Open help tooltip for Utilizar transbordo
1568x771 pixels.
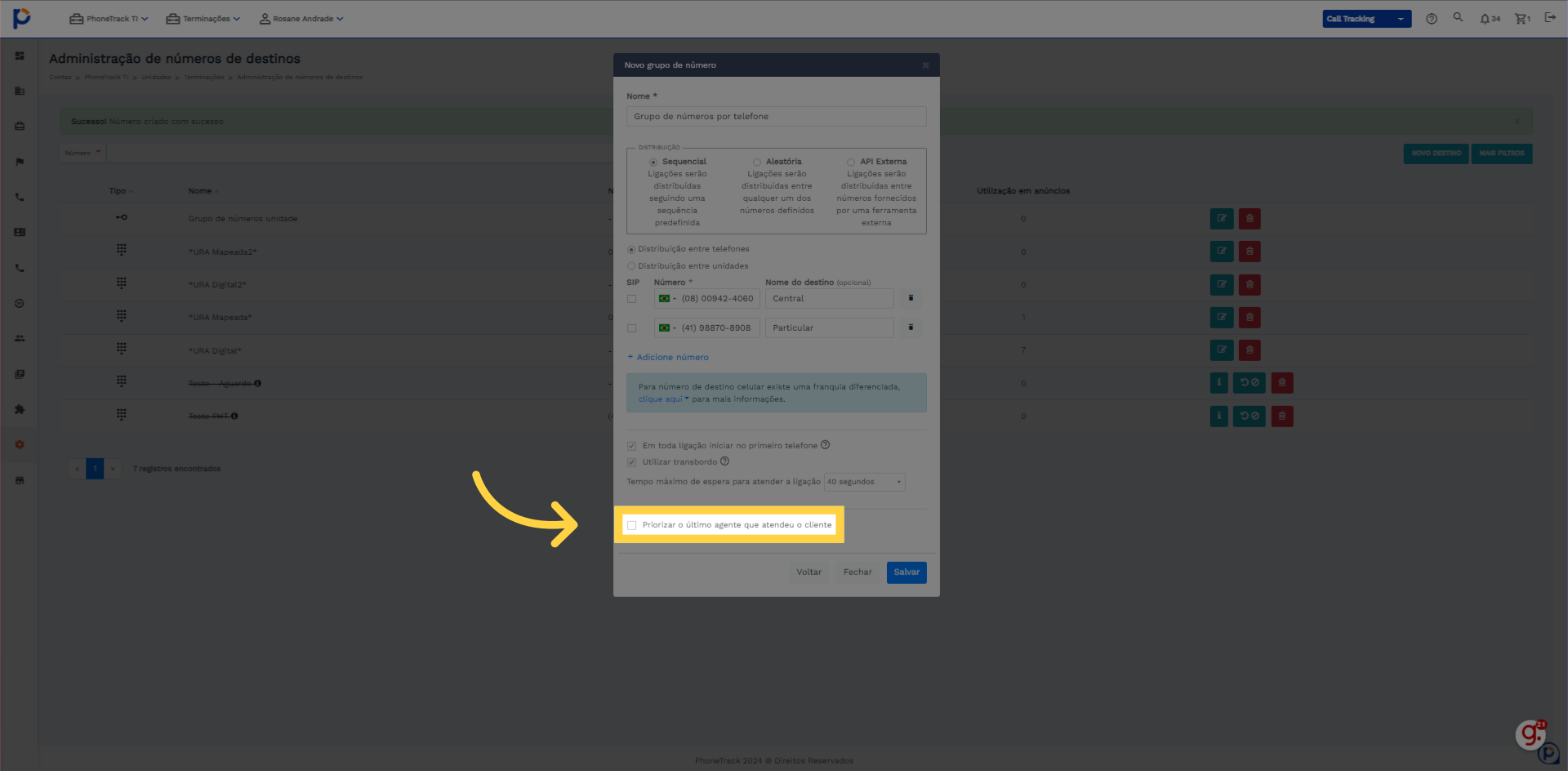click(724, 461)
